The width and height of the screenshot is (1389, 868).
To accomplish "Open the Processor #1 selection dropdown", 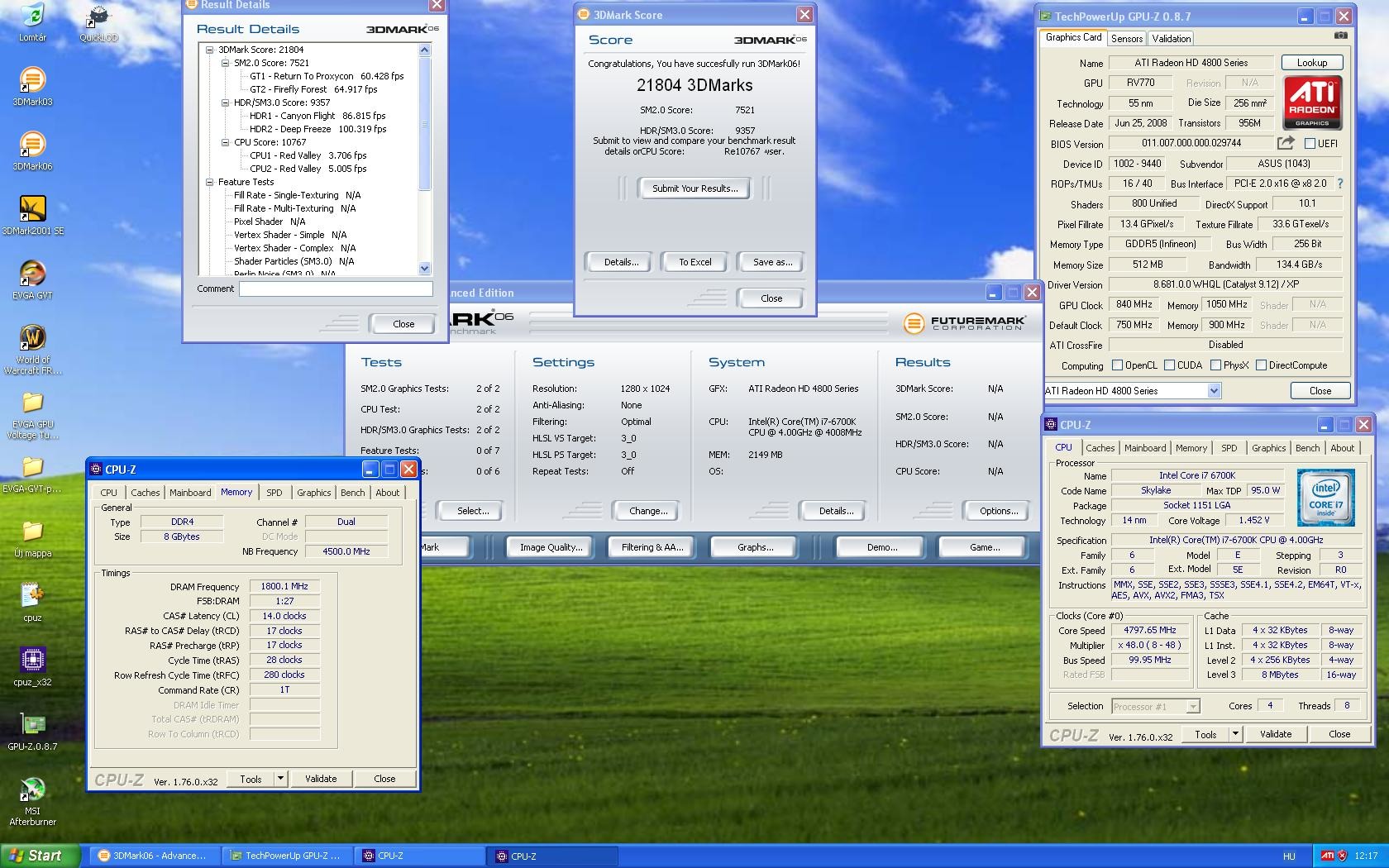I will coord(1192,706).
